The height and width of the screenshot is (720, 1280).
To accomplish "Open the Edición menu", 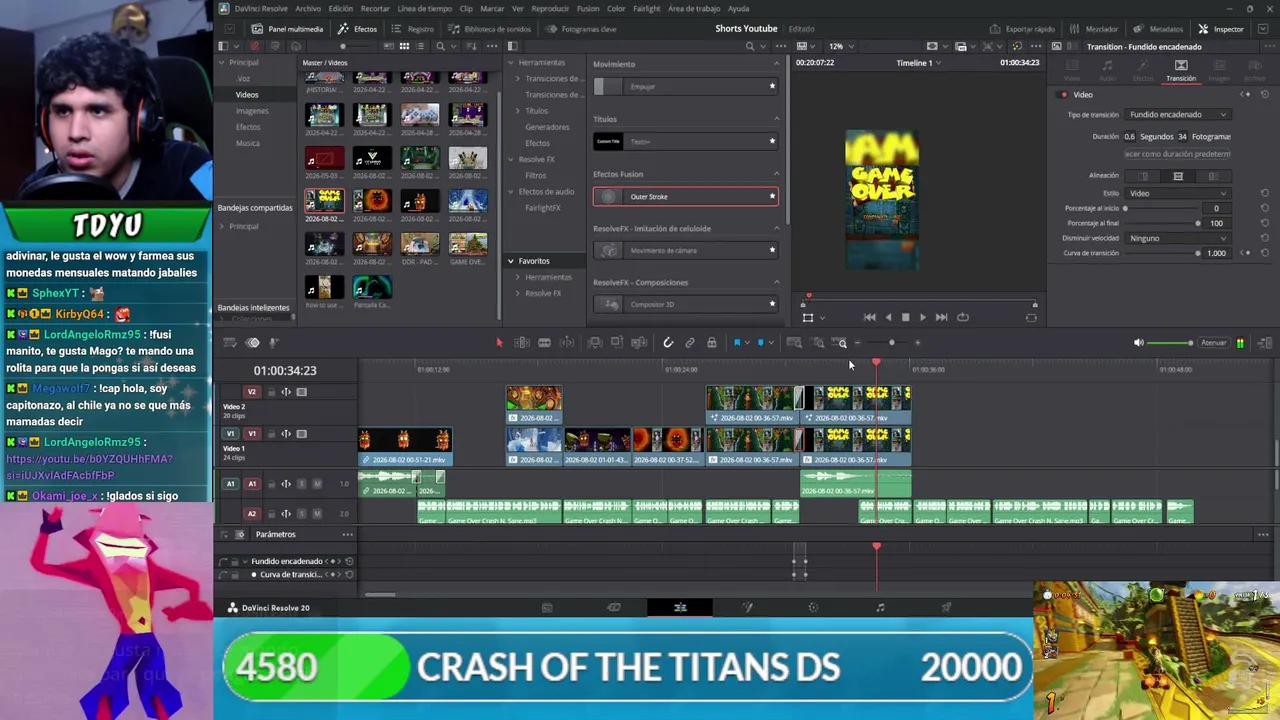I will (341, 9).
